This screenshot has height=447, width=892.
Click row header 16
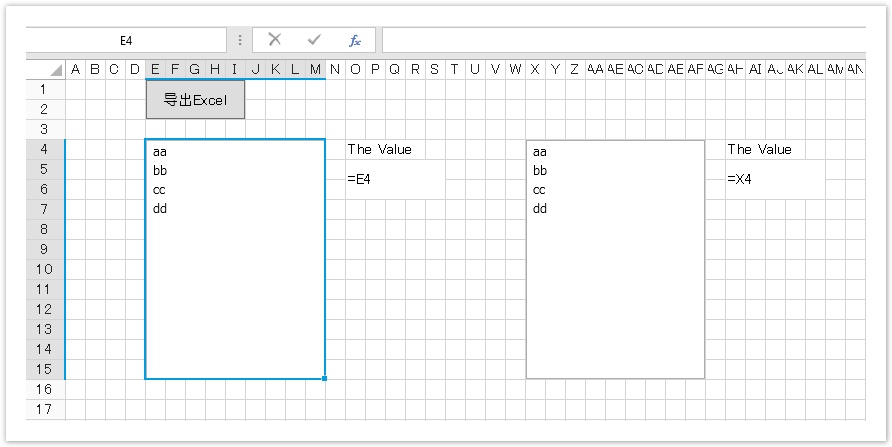click(43, 389)
